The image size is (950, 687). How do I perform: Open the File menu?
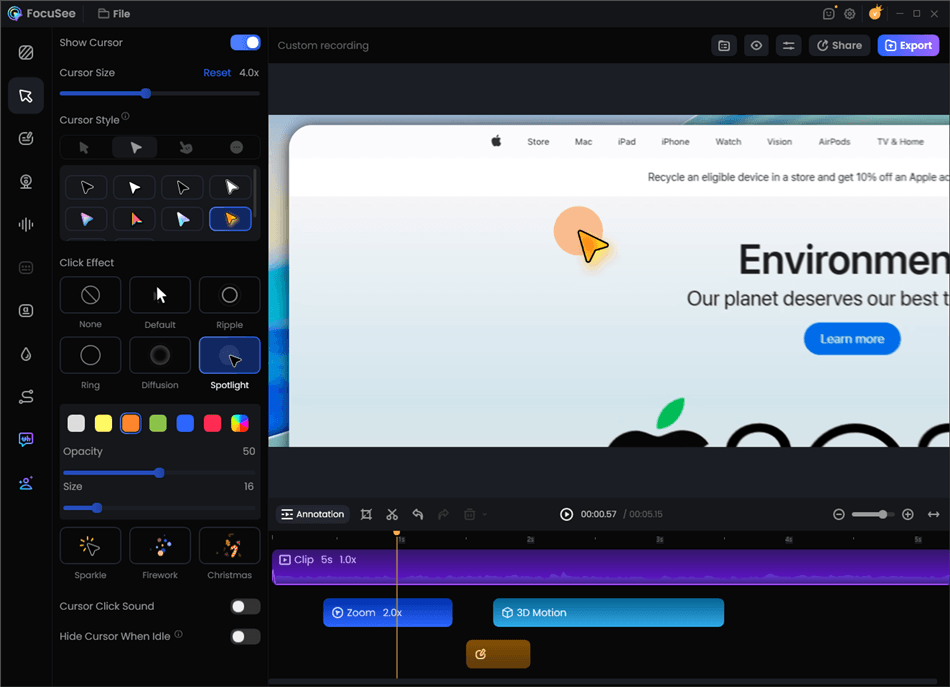[114, 13]
